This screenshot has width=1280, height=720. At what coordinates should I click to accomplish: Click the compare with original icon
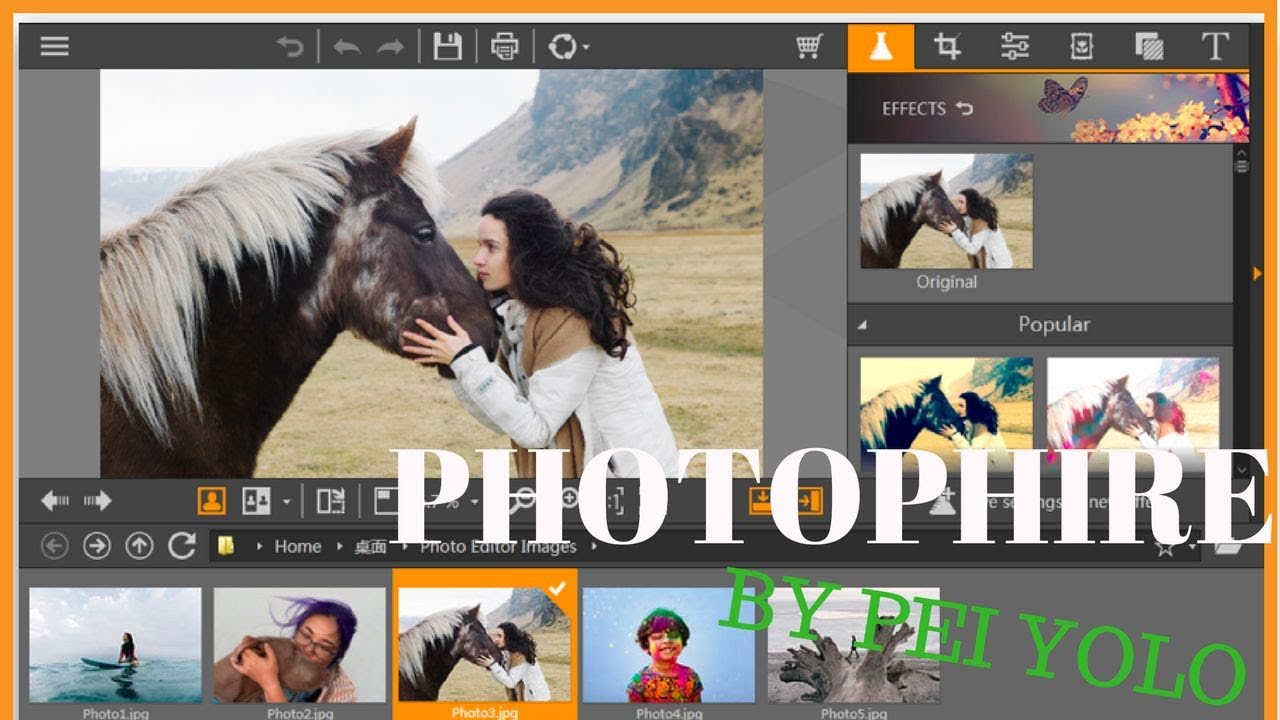click(331, 500)
